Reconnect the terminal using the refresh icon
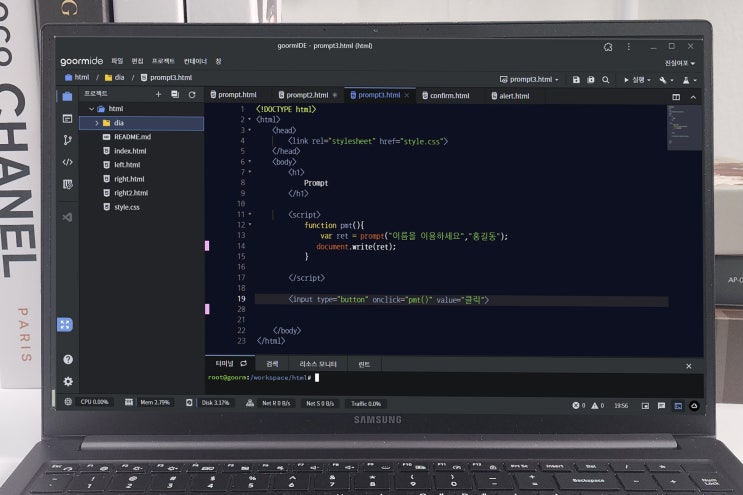Image resolution: width=743 pixels, height=495 pixels. (x=244, y=363)
